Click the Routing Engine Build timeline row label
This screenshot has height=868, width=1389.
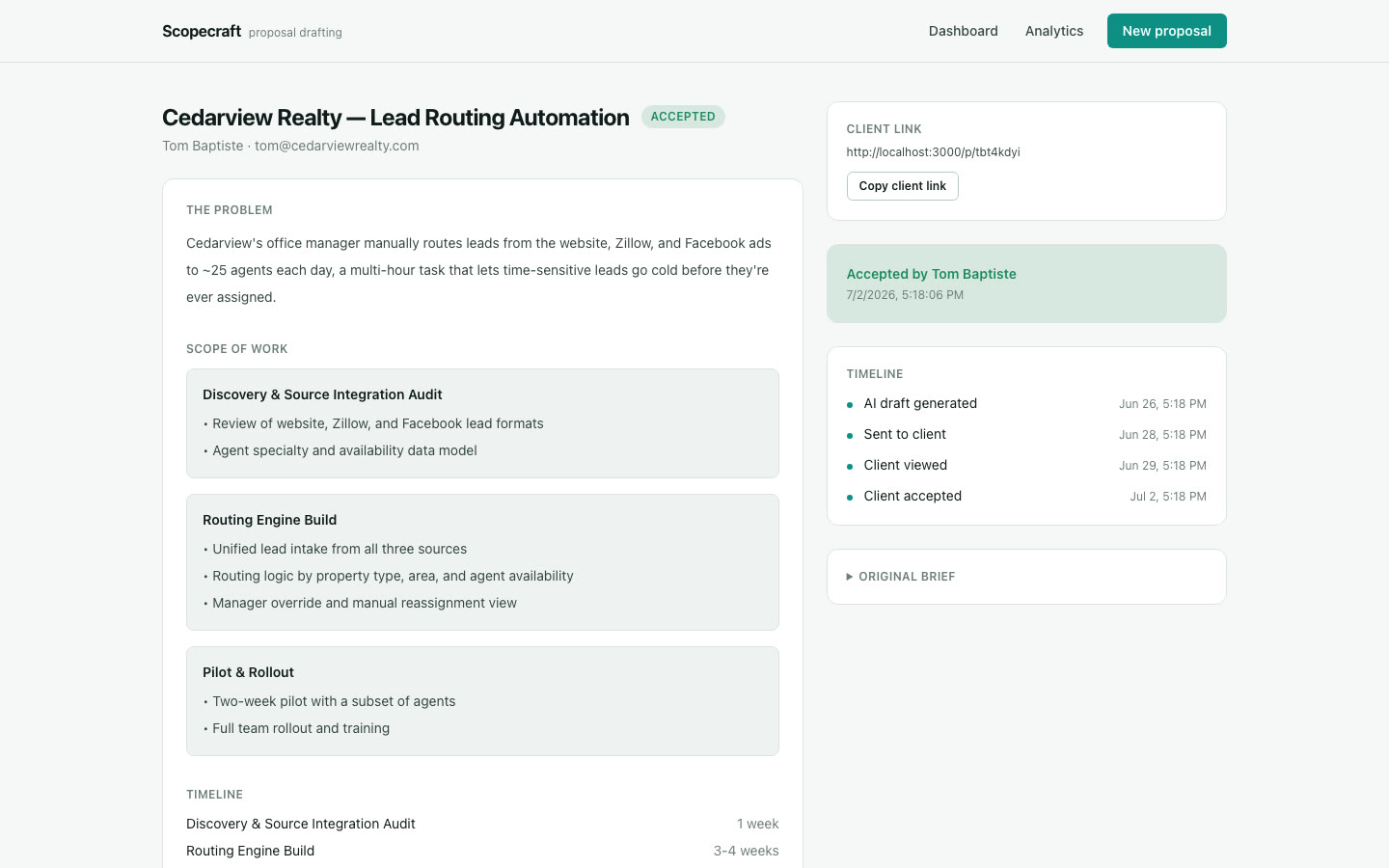pos(250,851)
